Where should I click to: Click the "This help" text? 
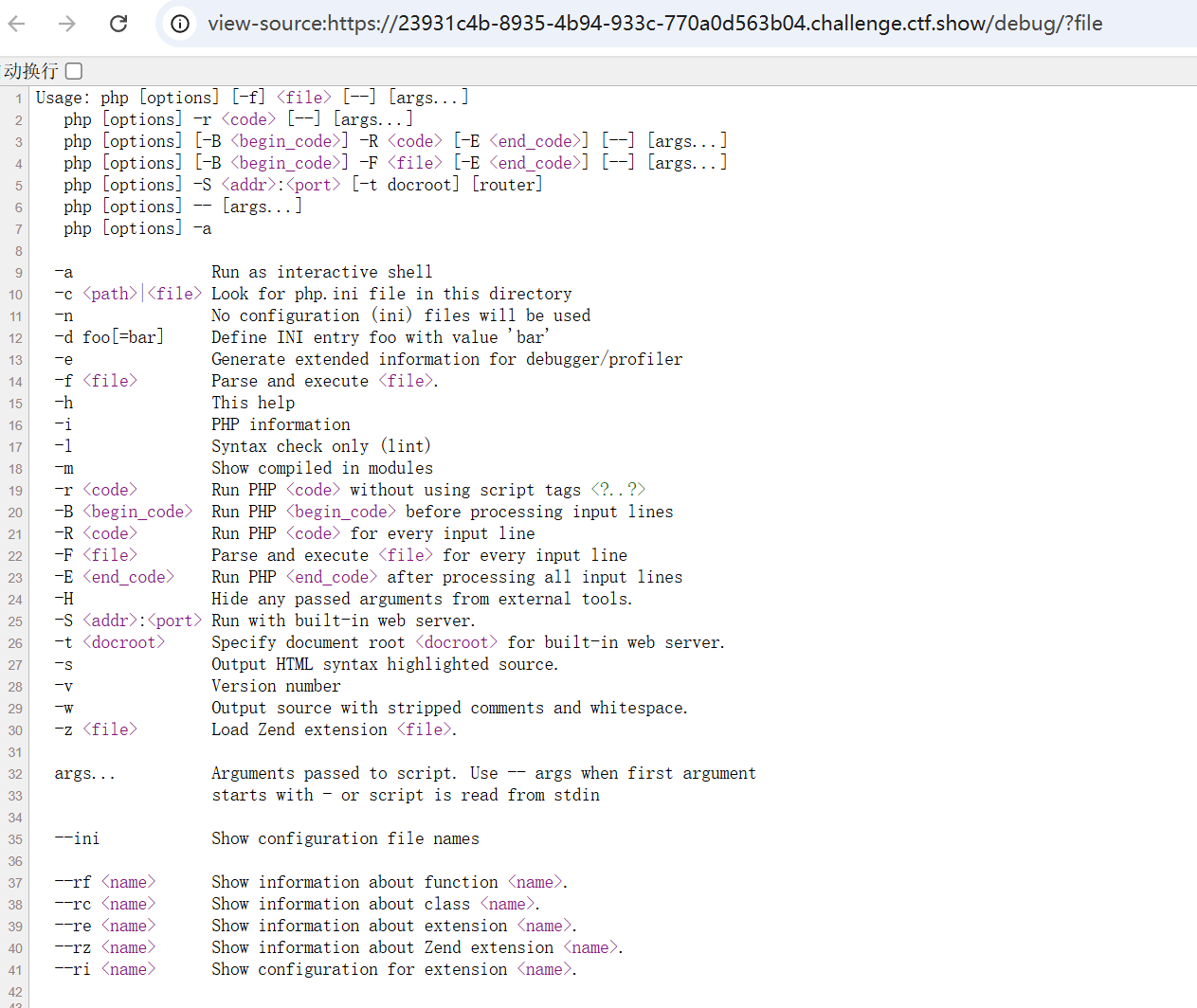(x=253, y=403)
